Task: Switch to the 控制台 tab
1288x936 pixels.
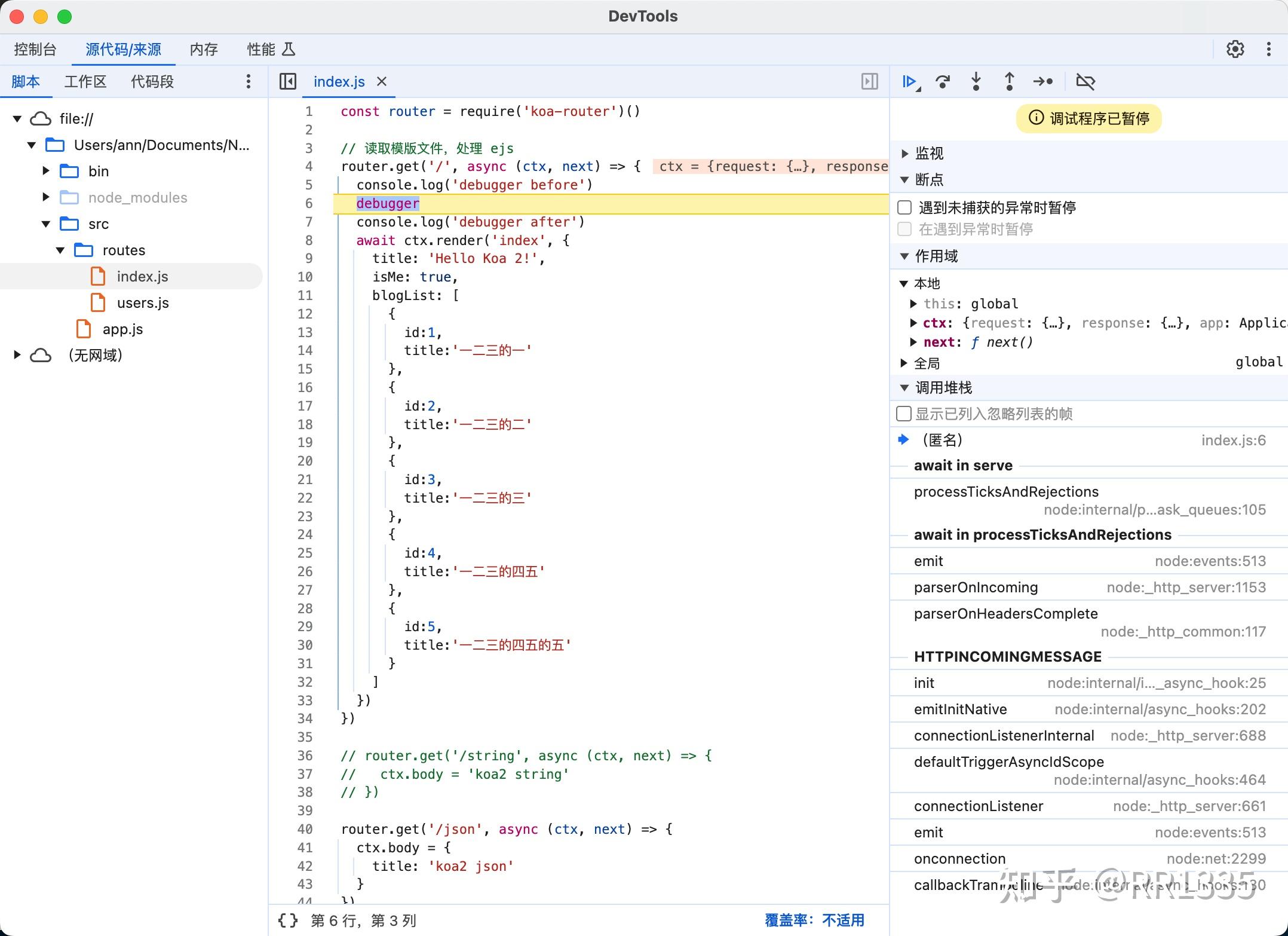Action: pyautogui.click(x=35, y=49)
